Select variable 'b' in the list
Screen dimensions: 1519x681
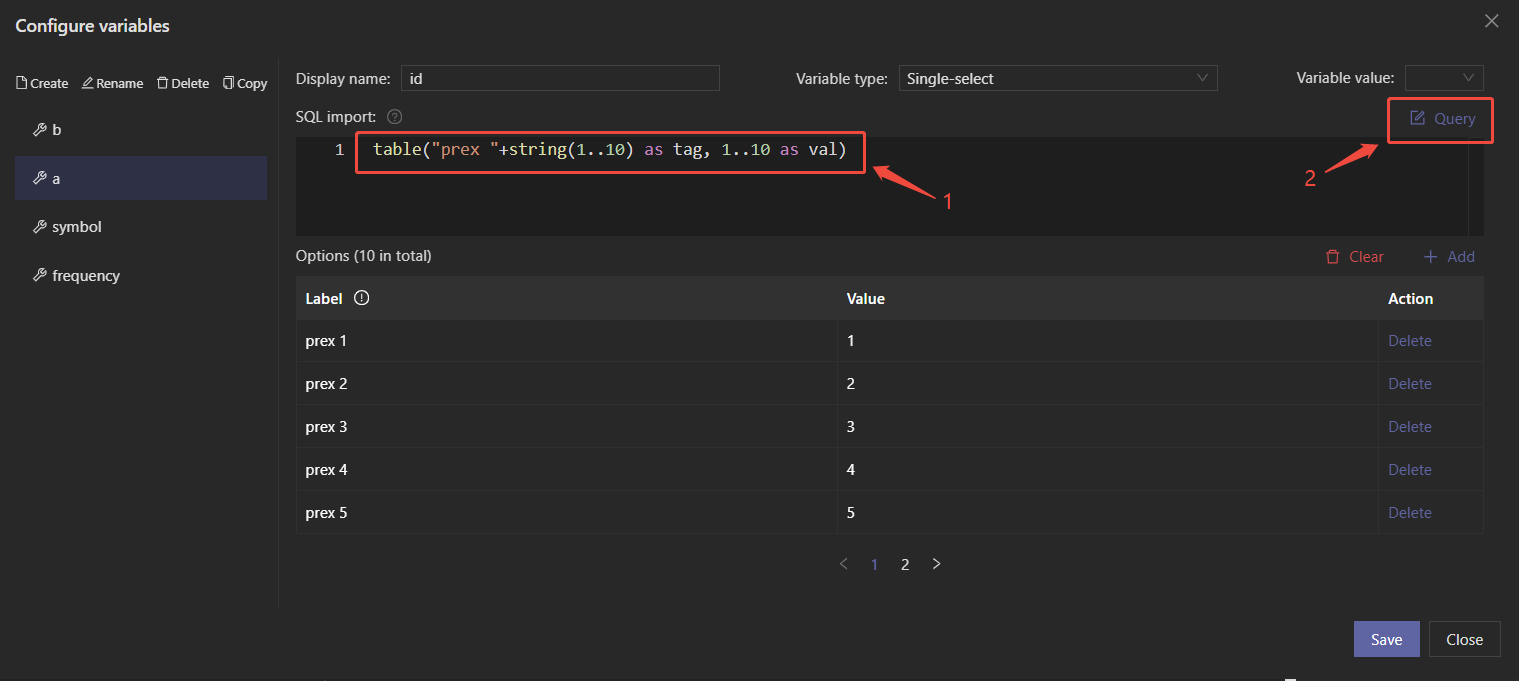[x=57, y=130]
